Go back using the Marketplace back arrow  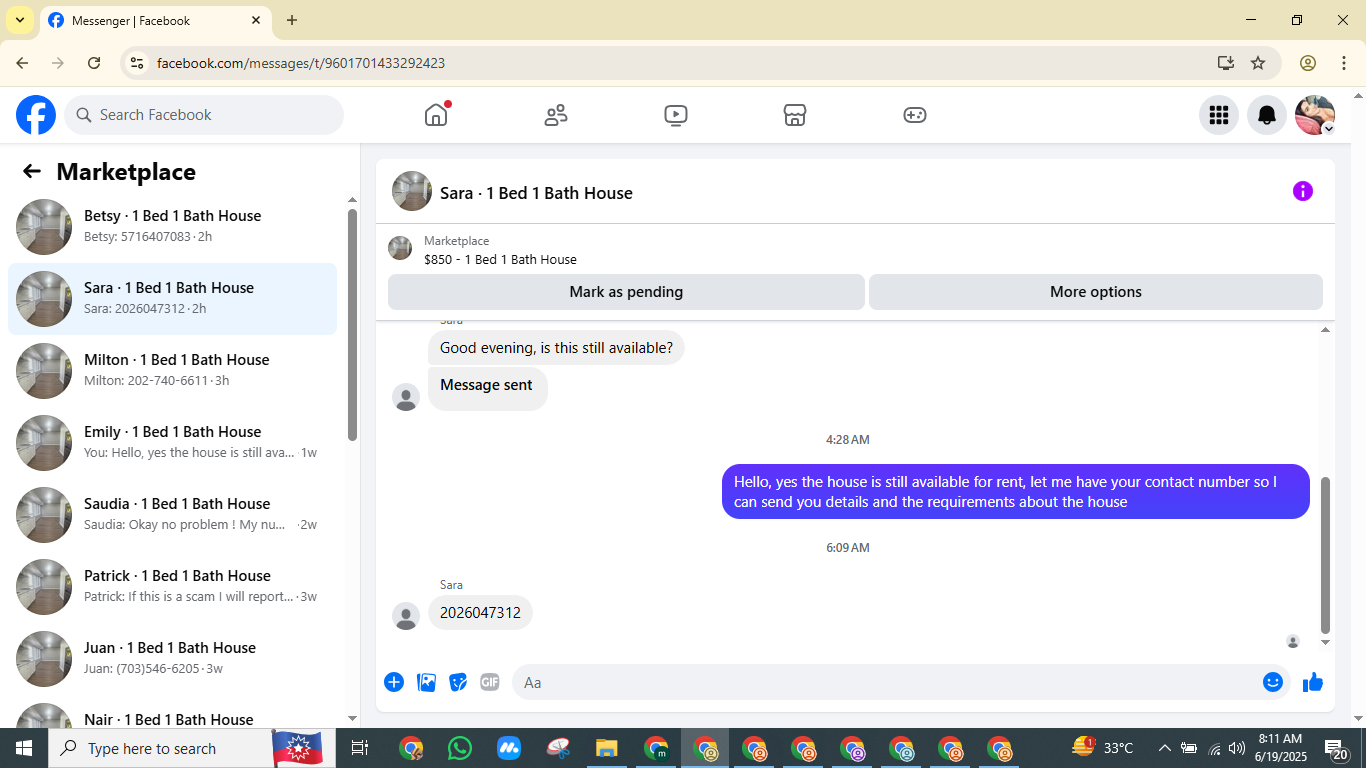click(x=32, y=171)
